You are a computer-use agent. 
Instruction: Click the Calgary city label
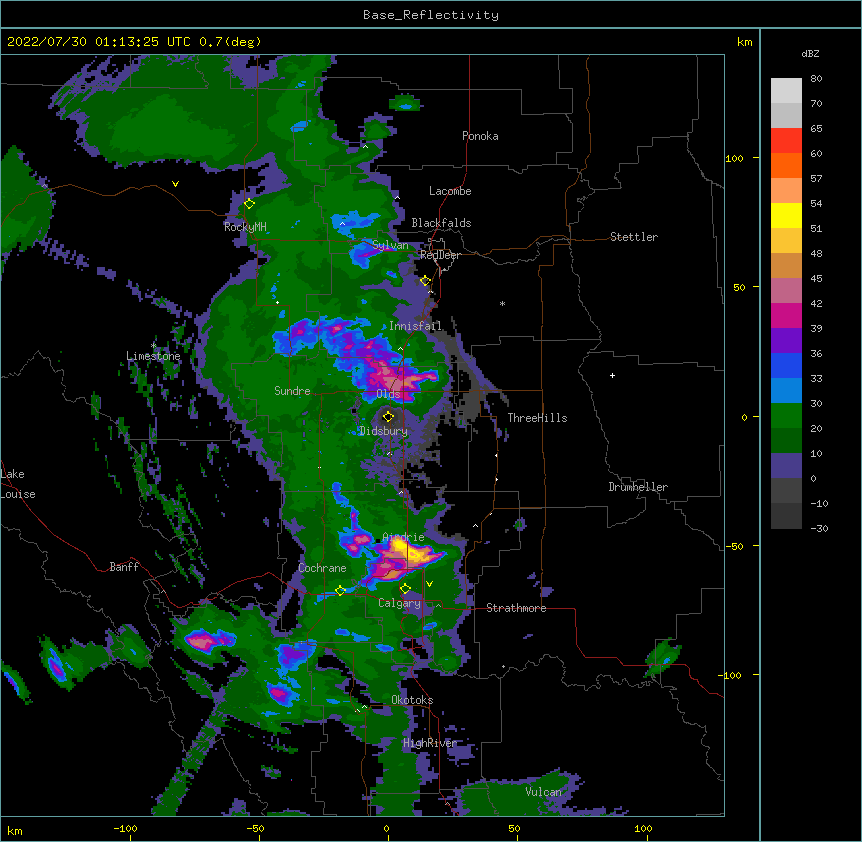(x=399, y=603)
